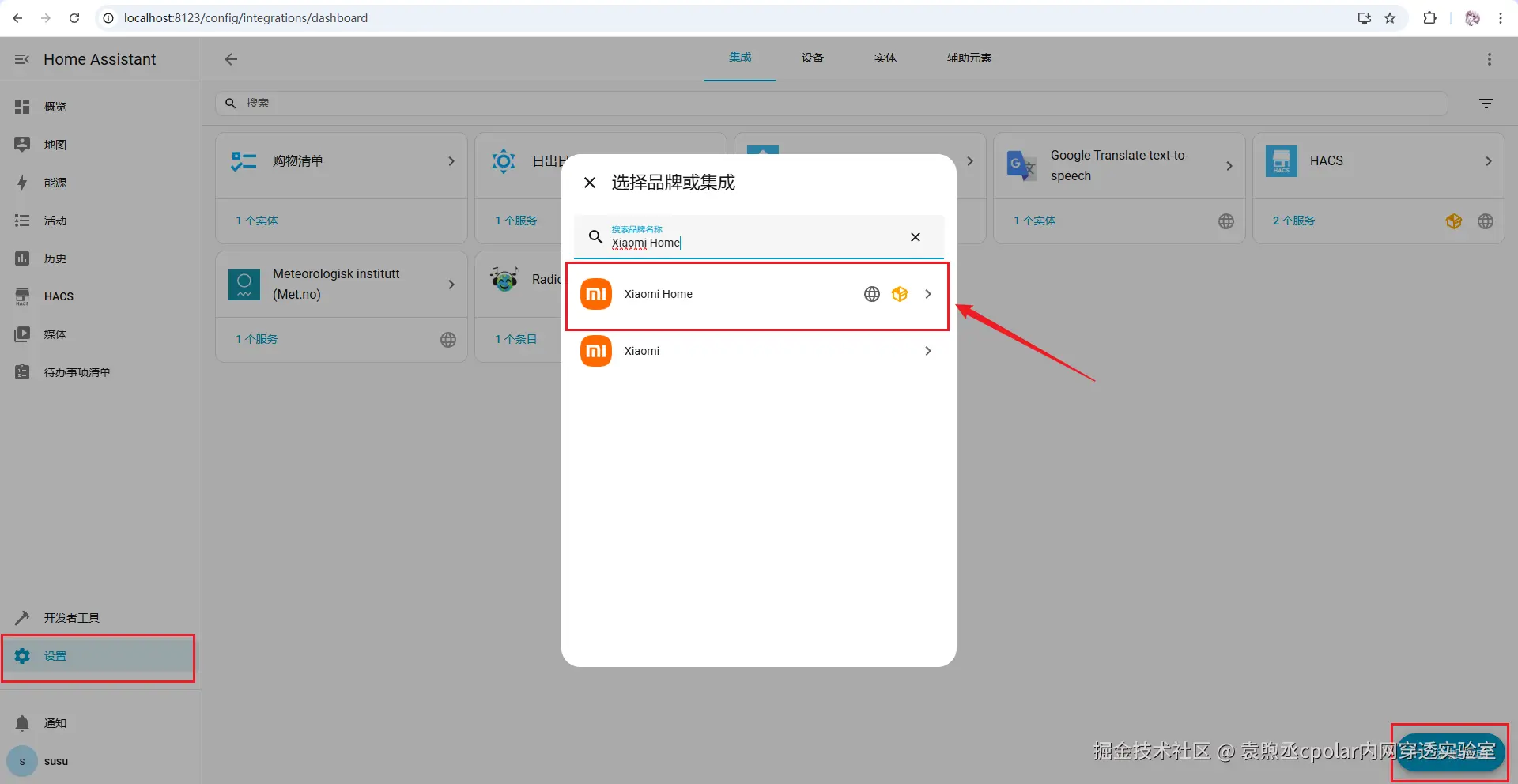Open the 待办事项清单 to-do list item

100,372
